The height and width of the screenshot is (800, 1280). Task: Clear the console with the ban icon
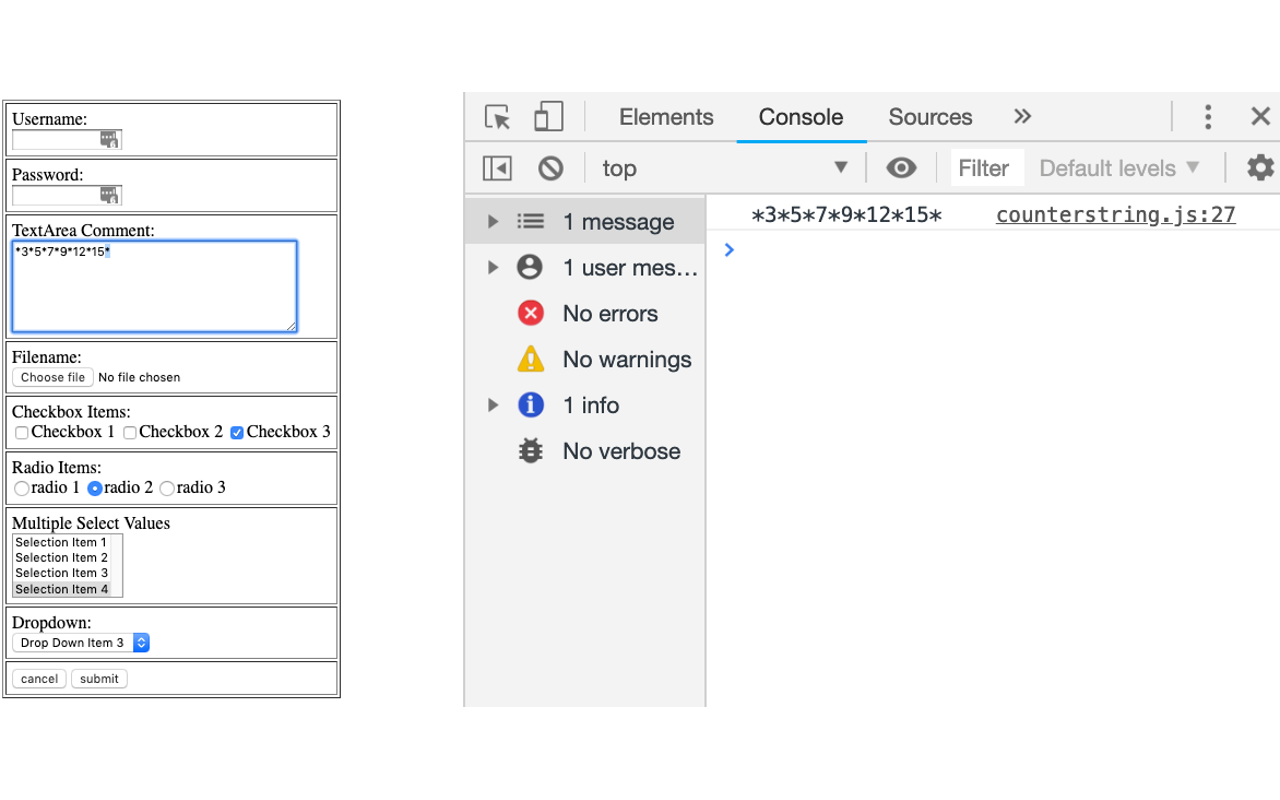click(x=551, y=168)
